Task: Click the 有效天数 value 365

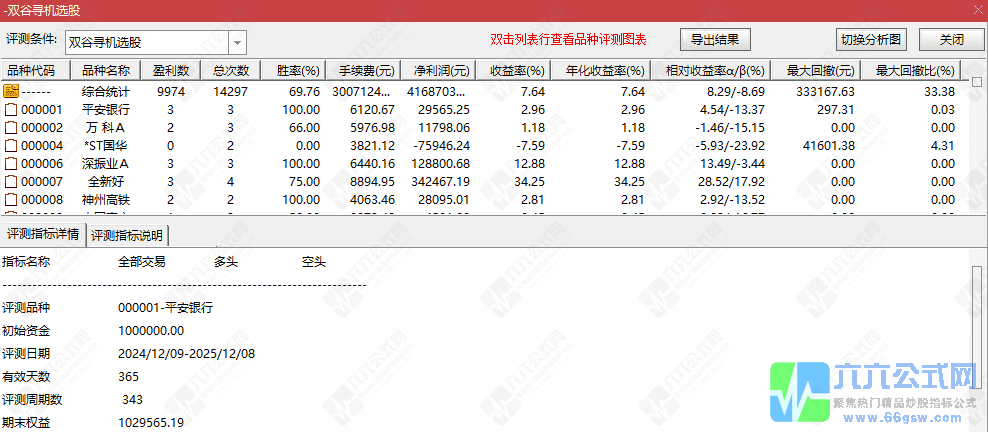Action: [x=129, y=377]
